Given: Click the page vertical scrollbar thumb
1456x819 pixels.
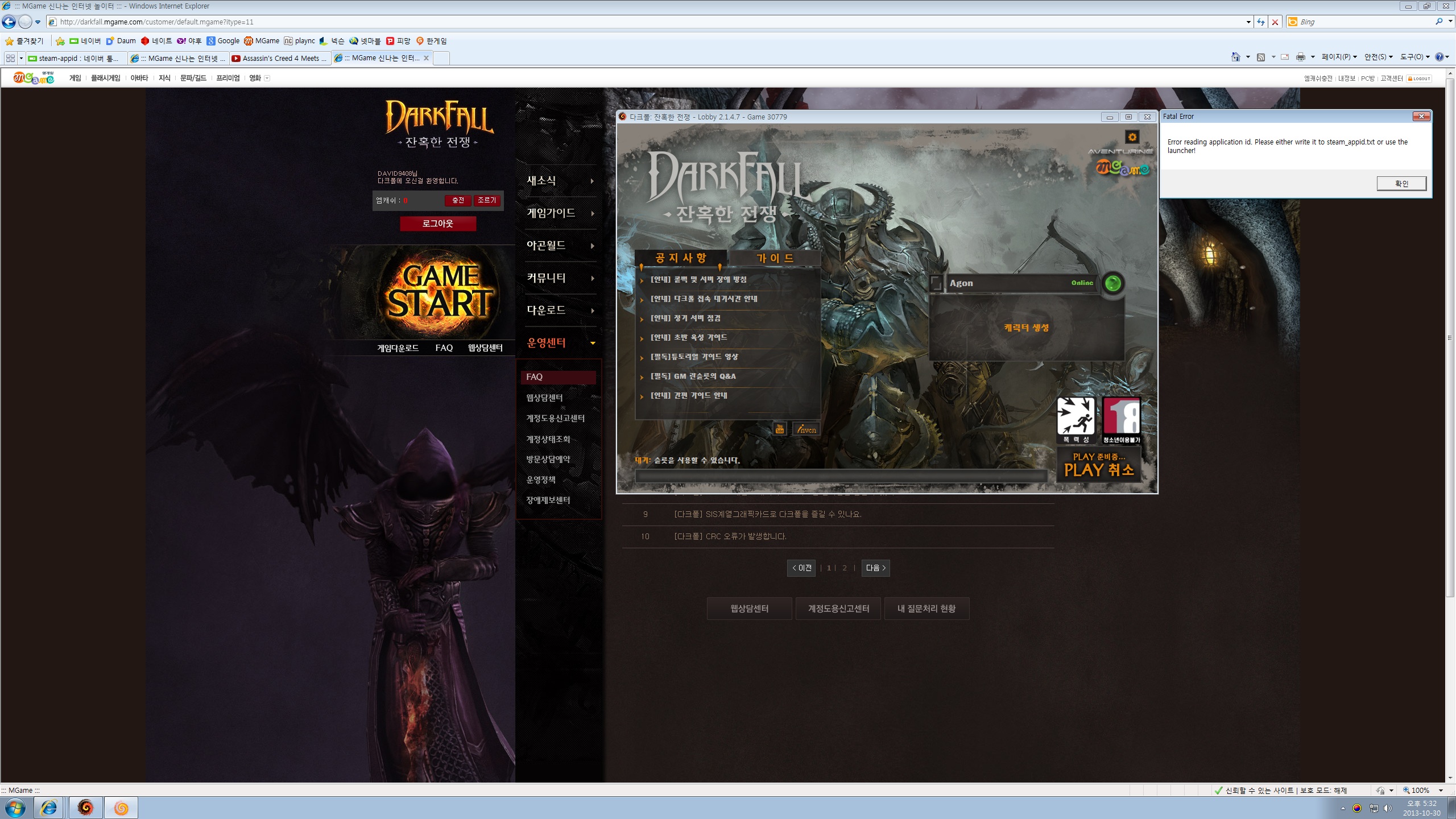Looking at the screenshot, I should pos(1450,337).
